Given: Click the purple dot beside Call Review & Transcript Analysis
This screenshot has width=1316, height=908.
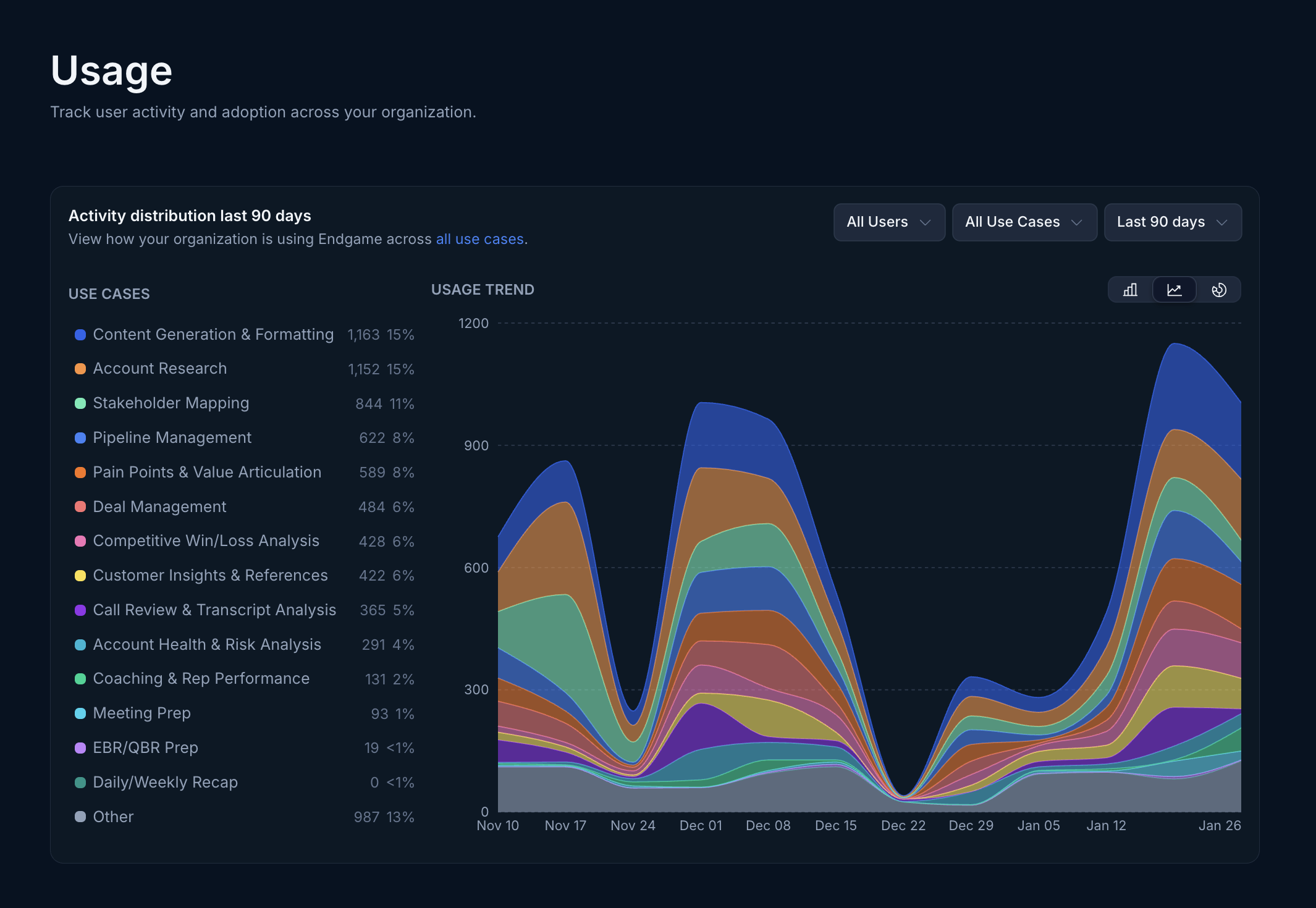Looking at the screenshot, I should (x=80, y=610).
